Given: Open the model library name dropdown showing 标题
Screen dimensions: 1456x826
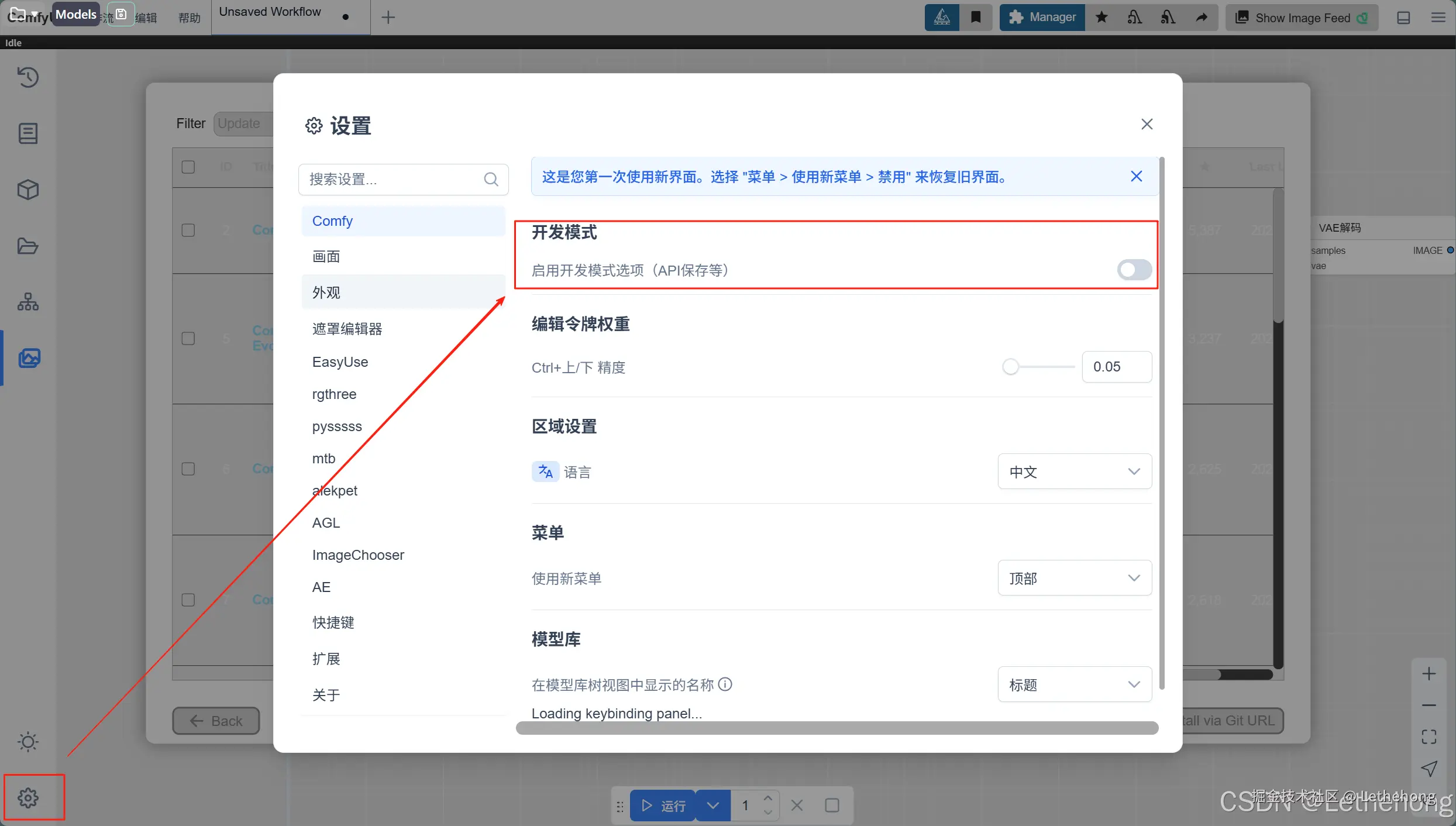Looking at the screenshot, I should pos(1074,684).
